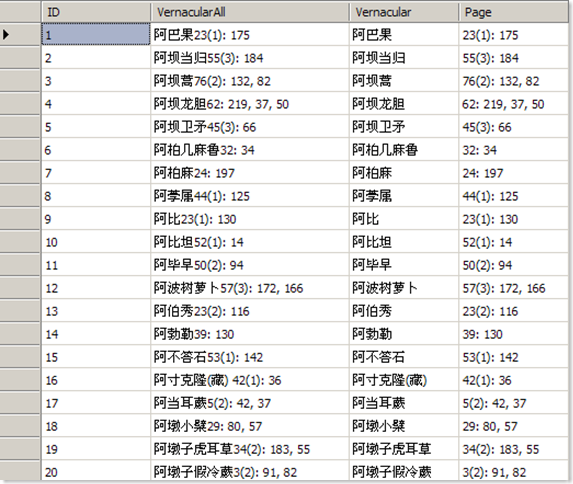
Task: Click Vernacular cell '阿坝龙胆'
Action: tap(404, 104)
